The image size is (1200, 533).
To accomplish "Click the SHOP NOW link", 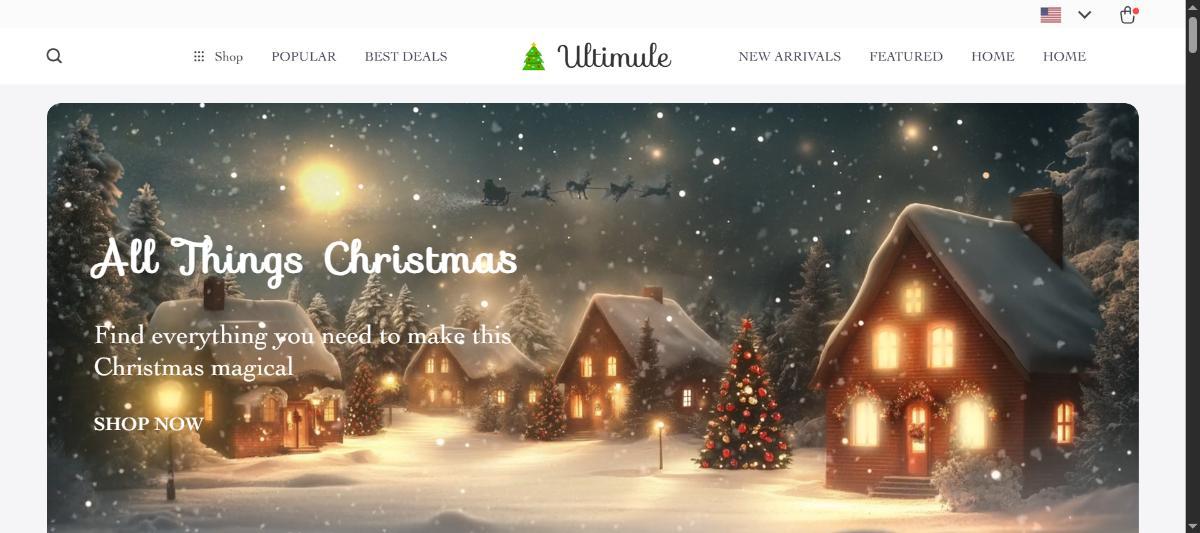I will pyautogui.click(x=148, y=424).
